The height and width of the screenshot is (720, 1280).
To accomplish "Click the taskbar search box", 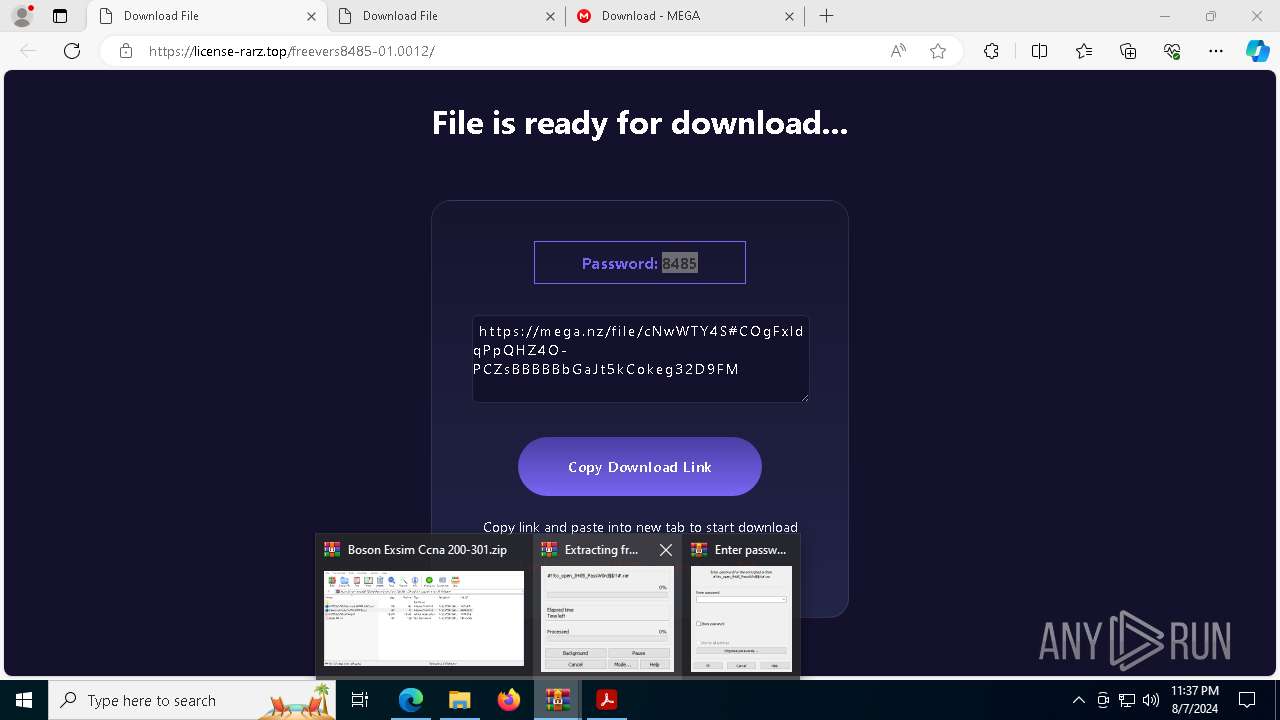I will click(192, 700).
